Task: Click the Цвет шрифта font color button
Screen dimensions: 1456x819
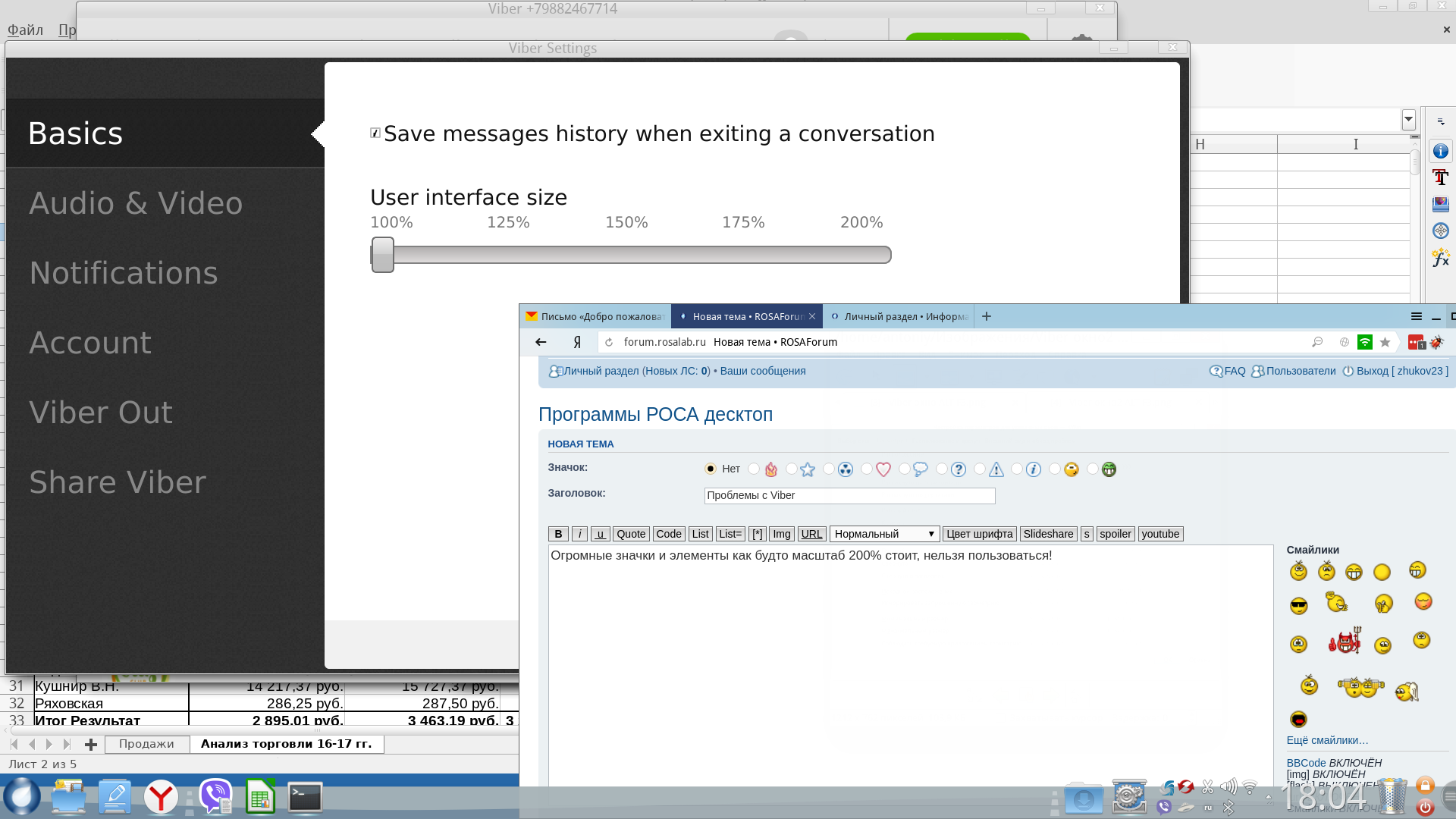Action: pyautogui.click(x=979, y=534)
